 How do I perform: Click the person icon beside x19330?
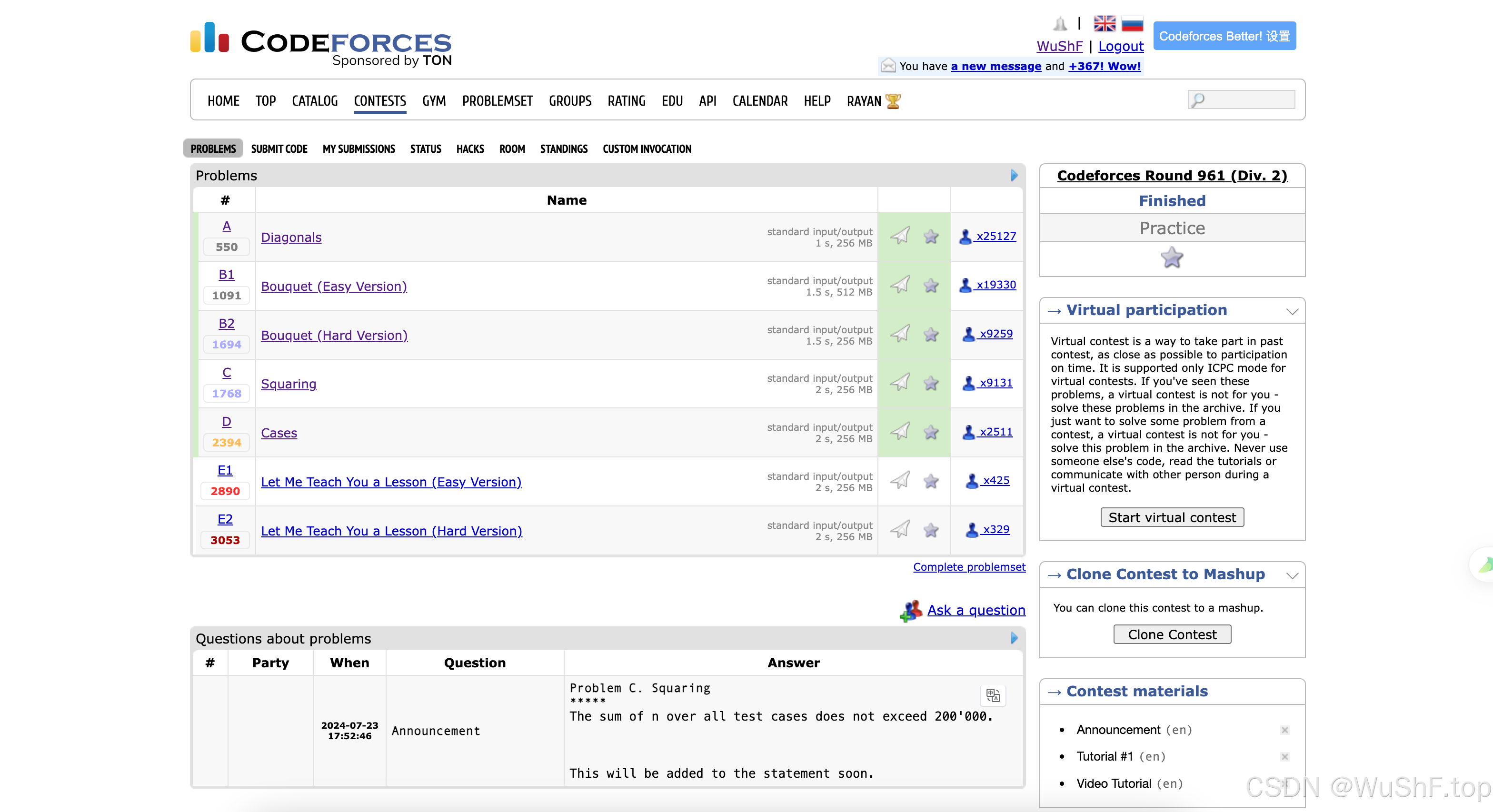[x=965, y=285]
